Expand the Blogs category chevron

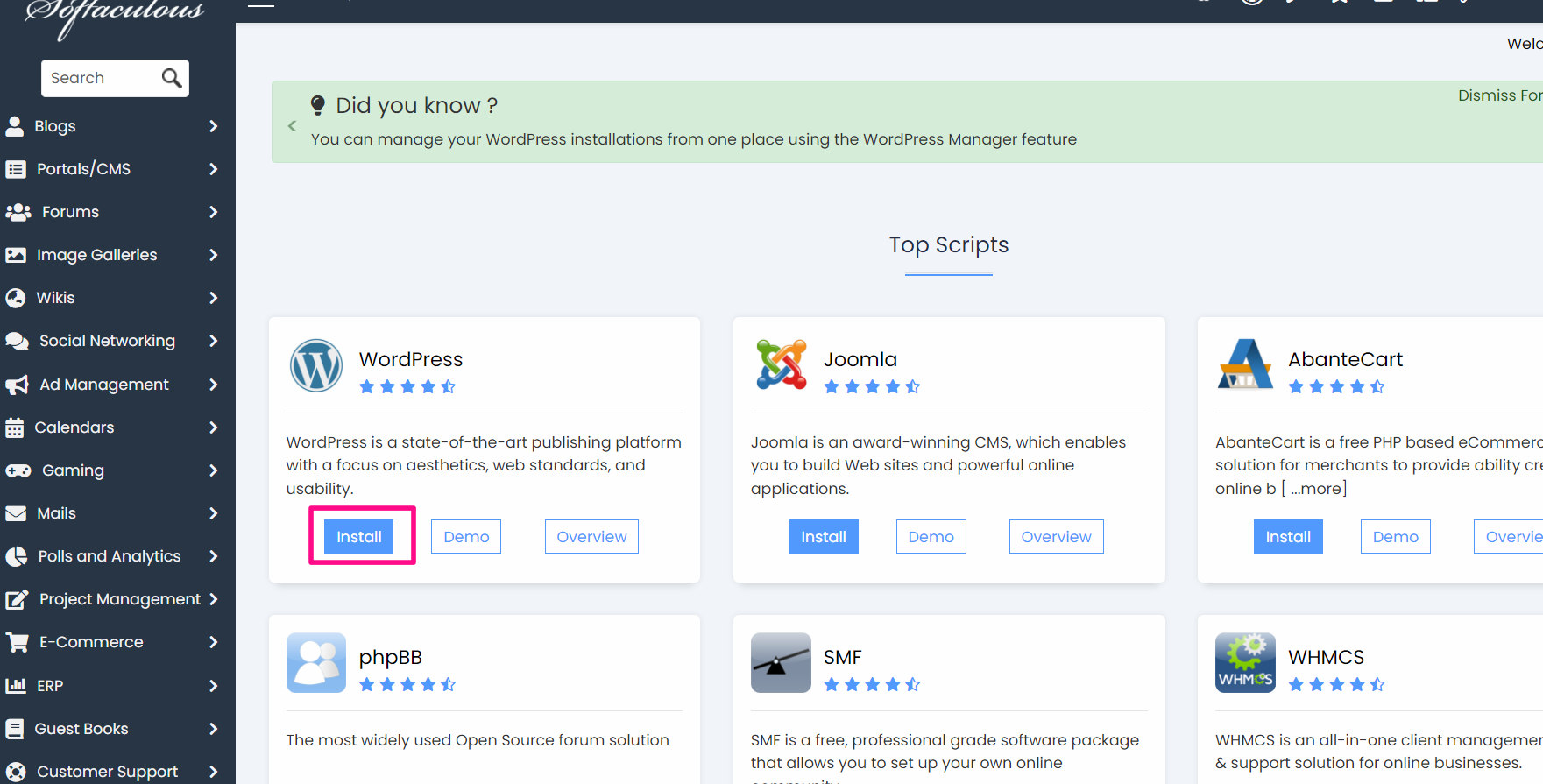(x=214, y=126)
